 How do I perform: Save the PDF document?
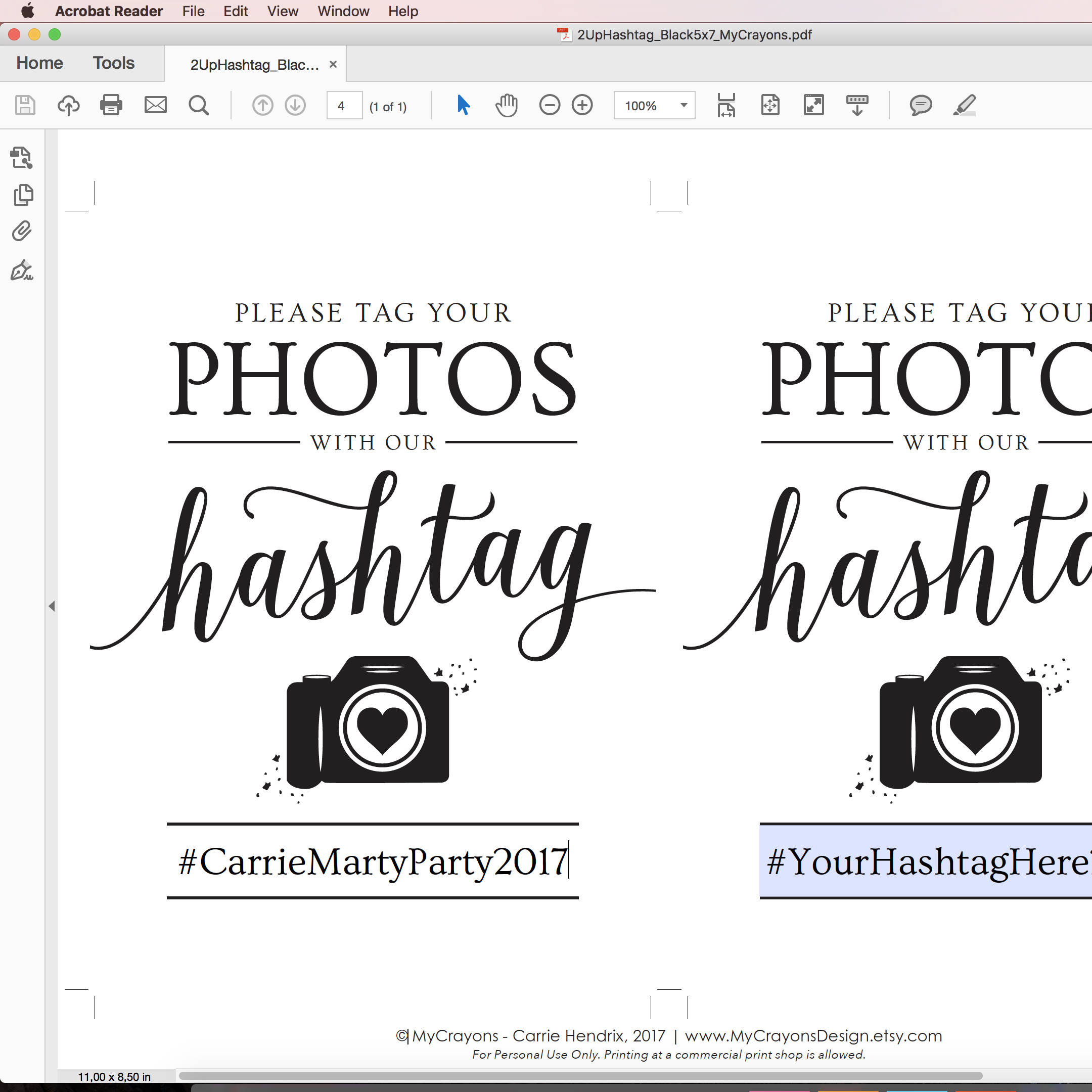24,105
